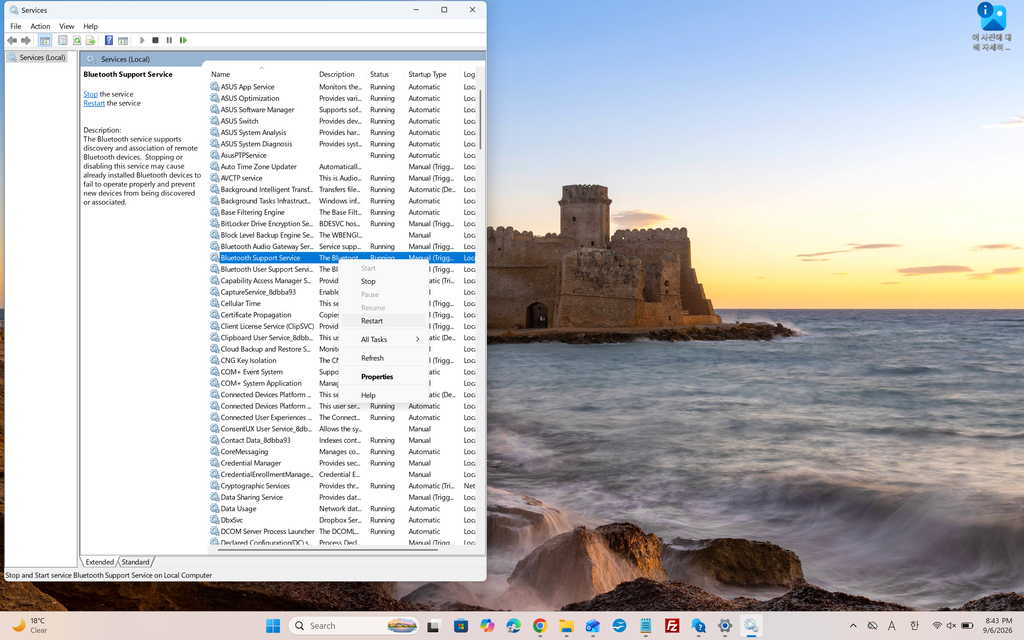Viewport: 1024px width, 640px height.
Task: Open Google Chrome from the taskbar
Action: coord(540,626)
